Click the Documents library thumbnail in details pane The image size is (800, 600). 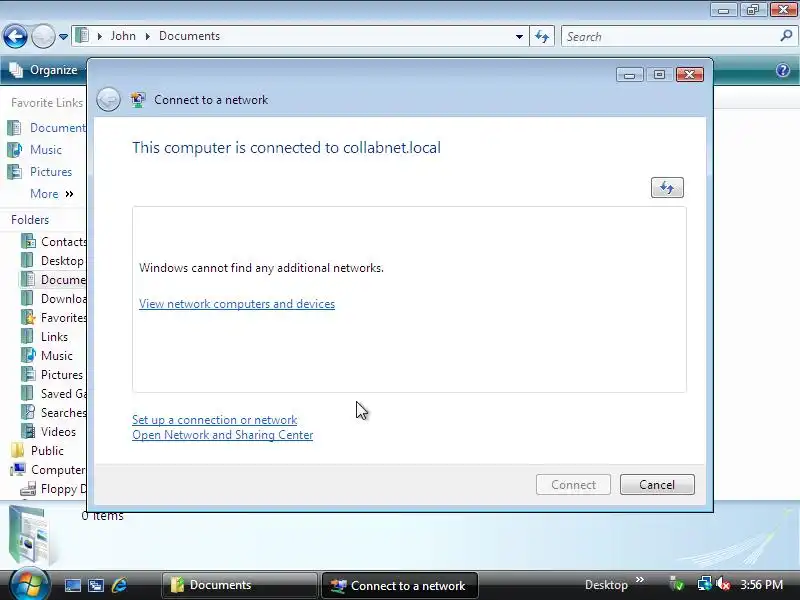31,534
